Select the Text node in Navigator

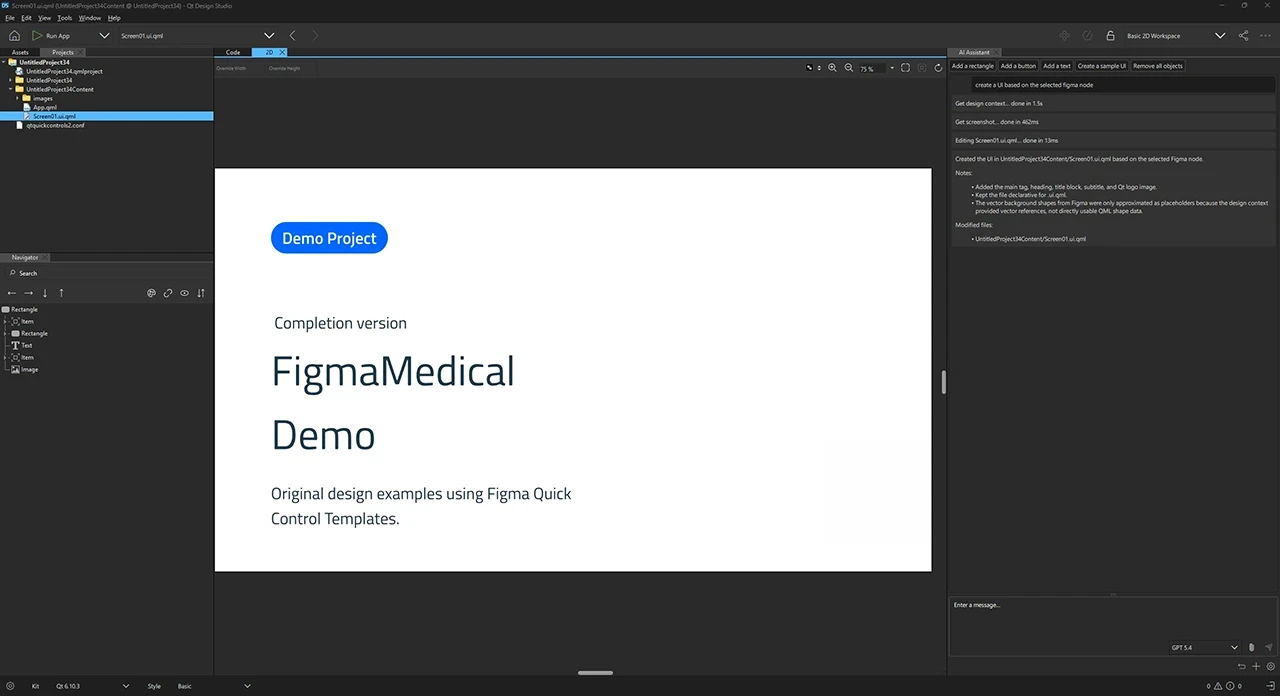click(x=26, y=345)
